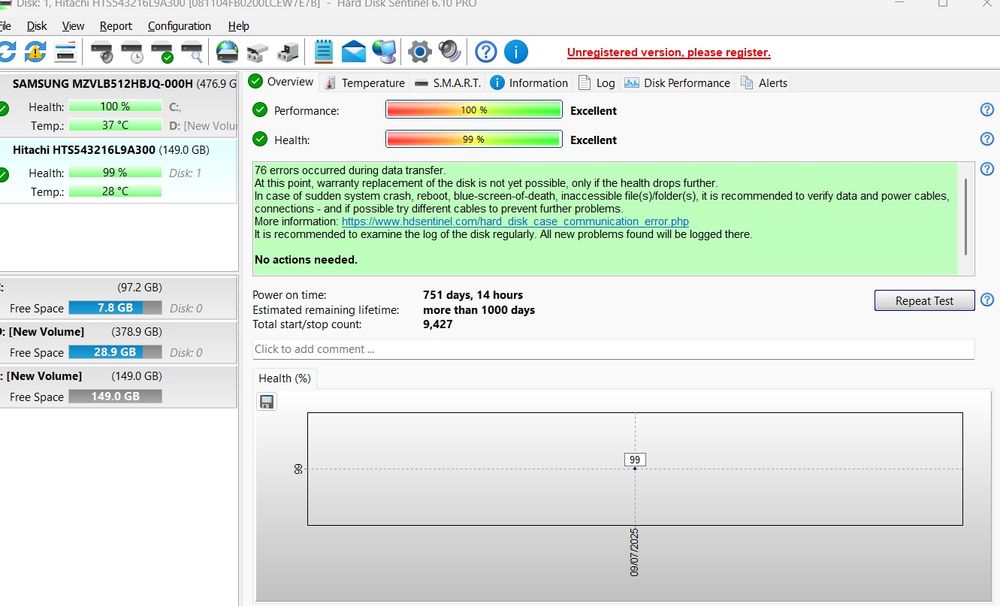The width and height of the screenshot is (1000, 606).
Task: Click the 7.8 GB free space bar
Action: 115,307
